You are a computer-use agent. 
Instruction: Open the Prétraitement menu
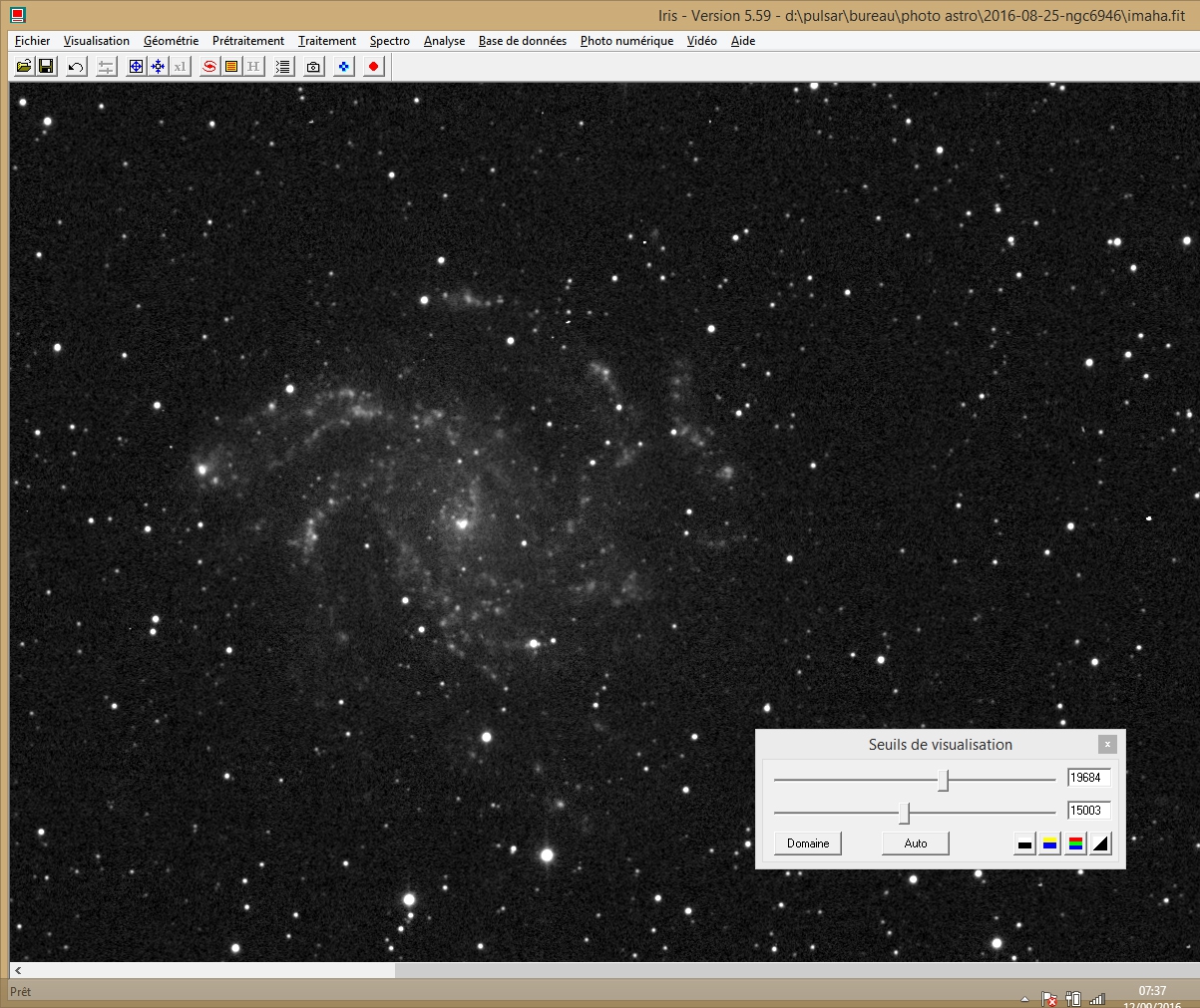coord(248,41)
